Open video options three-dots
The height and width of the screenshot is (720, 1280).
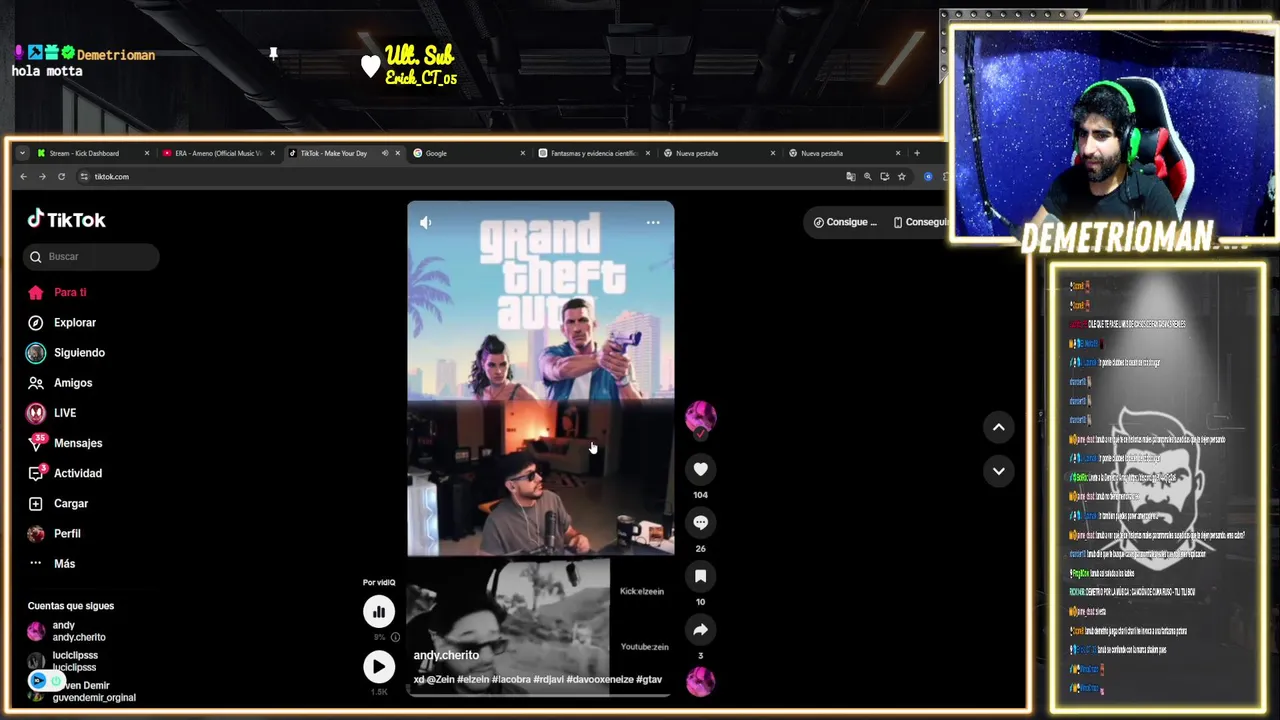click(653, 222)
